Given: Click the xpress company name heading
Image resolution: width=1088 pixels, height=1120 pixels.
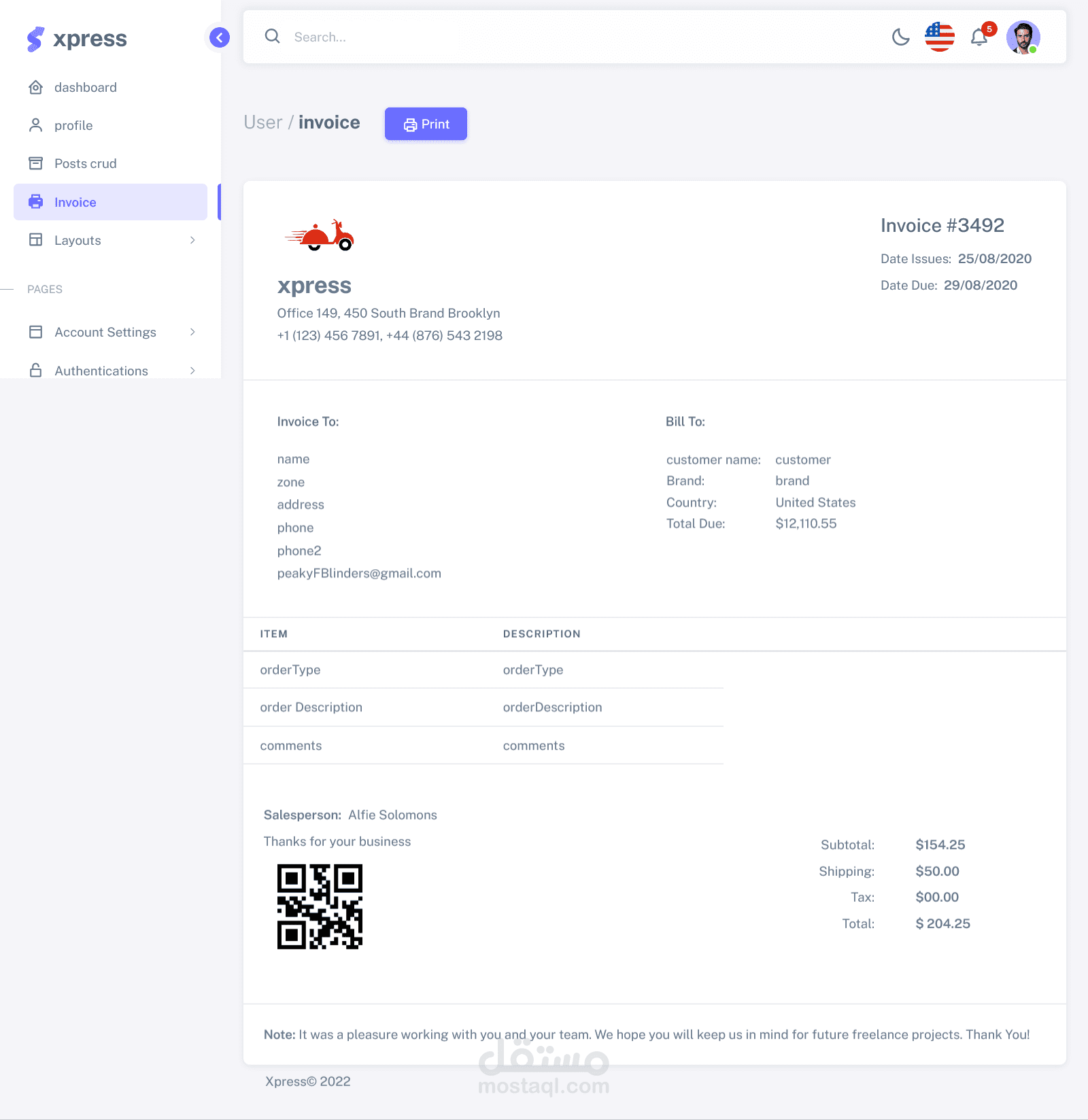Looking at the screenshot, I should (x=314, y=285).
